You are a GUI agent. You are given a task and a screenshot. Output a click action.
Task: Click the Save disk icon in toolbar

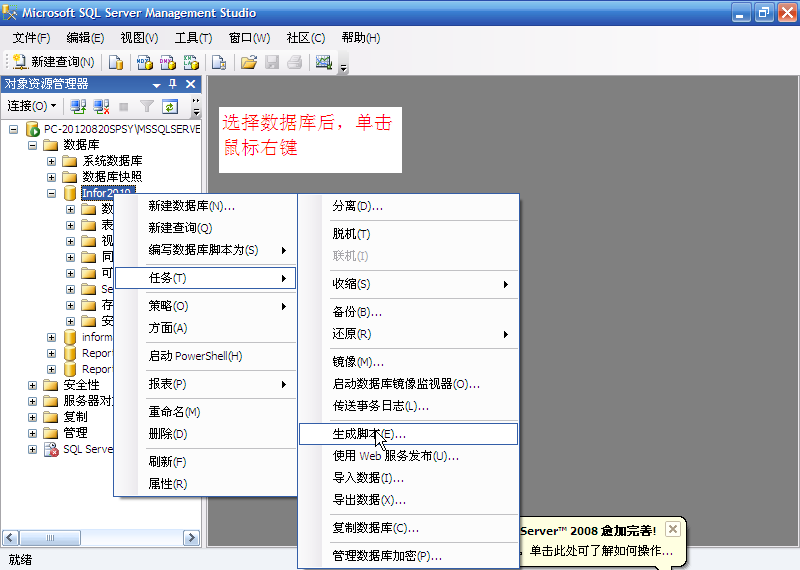tap(272, 63)
